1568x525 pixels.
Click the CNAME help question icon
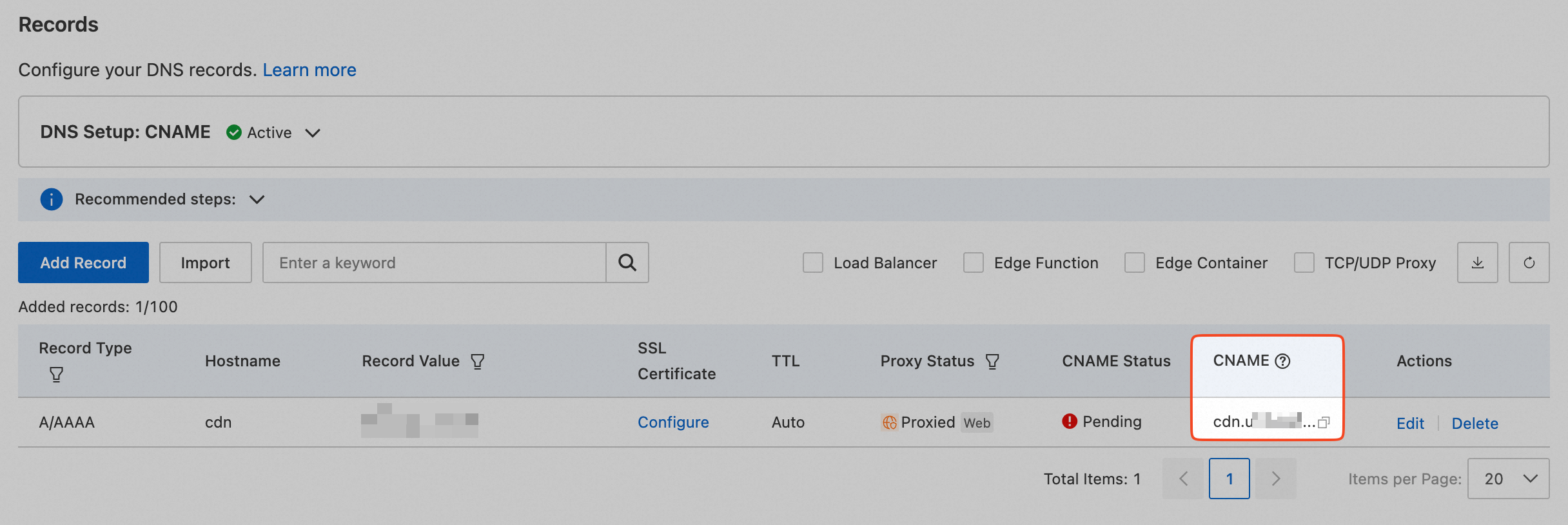click(x=1283, y=361)
